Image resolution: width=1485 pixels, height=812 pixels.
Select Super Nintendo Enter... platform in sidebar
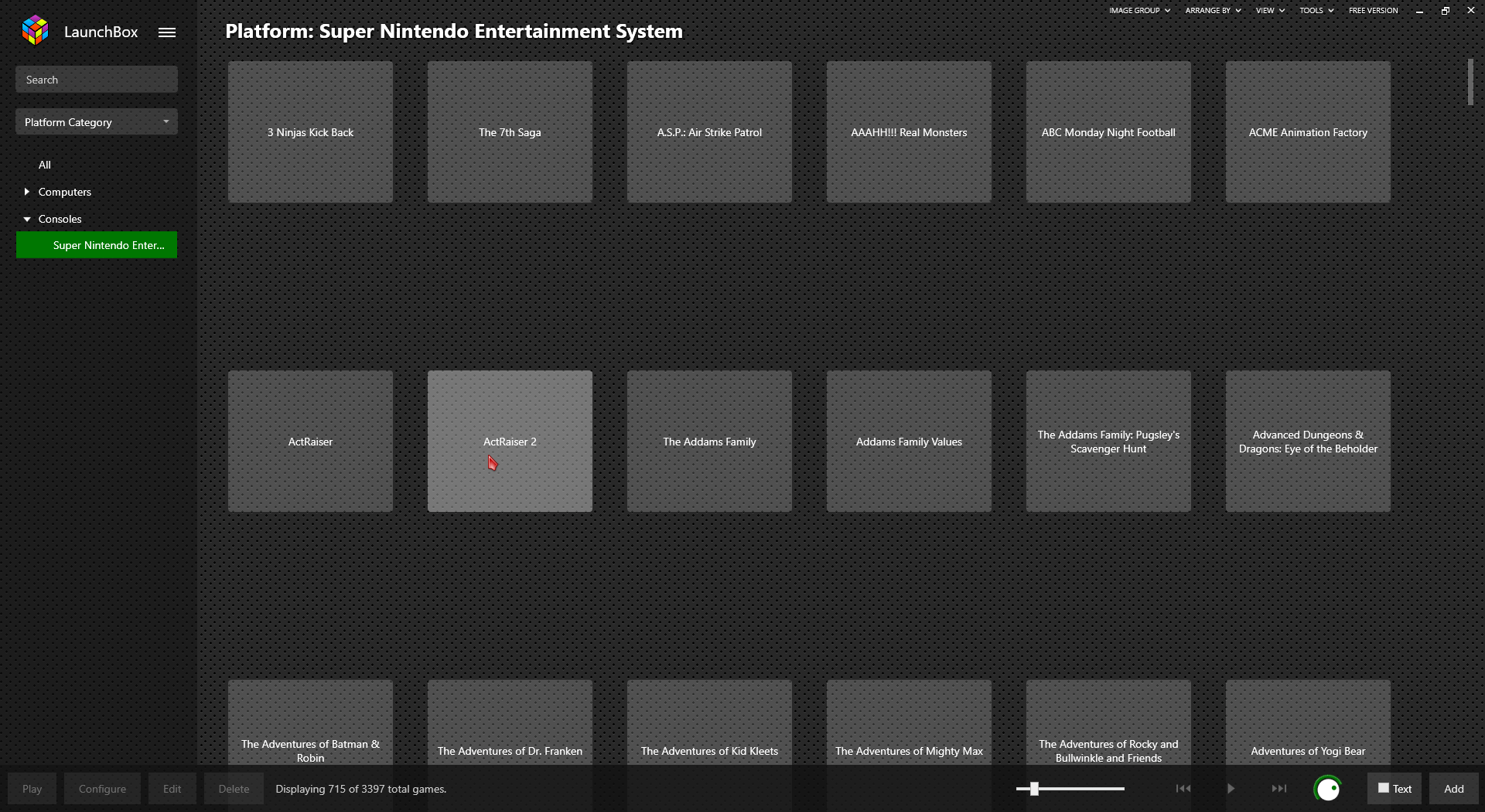tap(97, 245)
